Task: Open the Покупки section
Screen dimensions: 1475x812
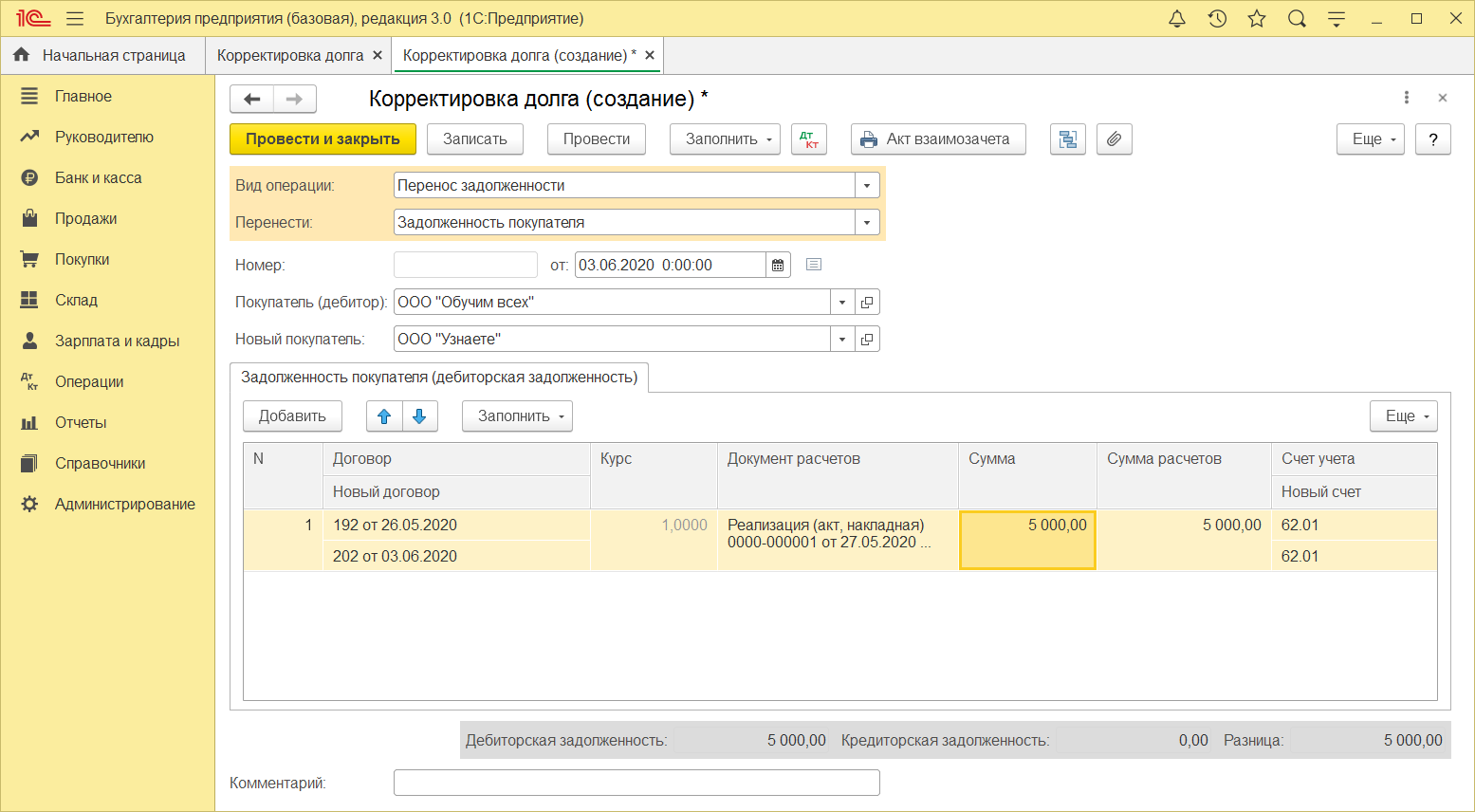Action: [x=83, y=260]
